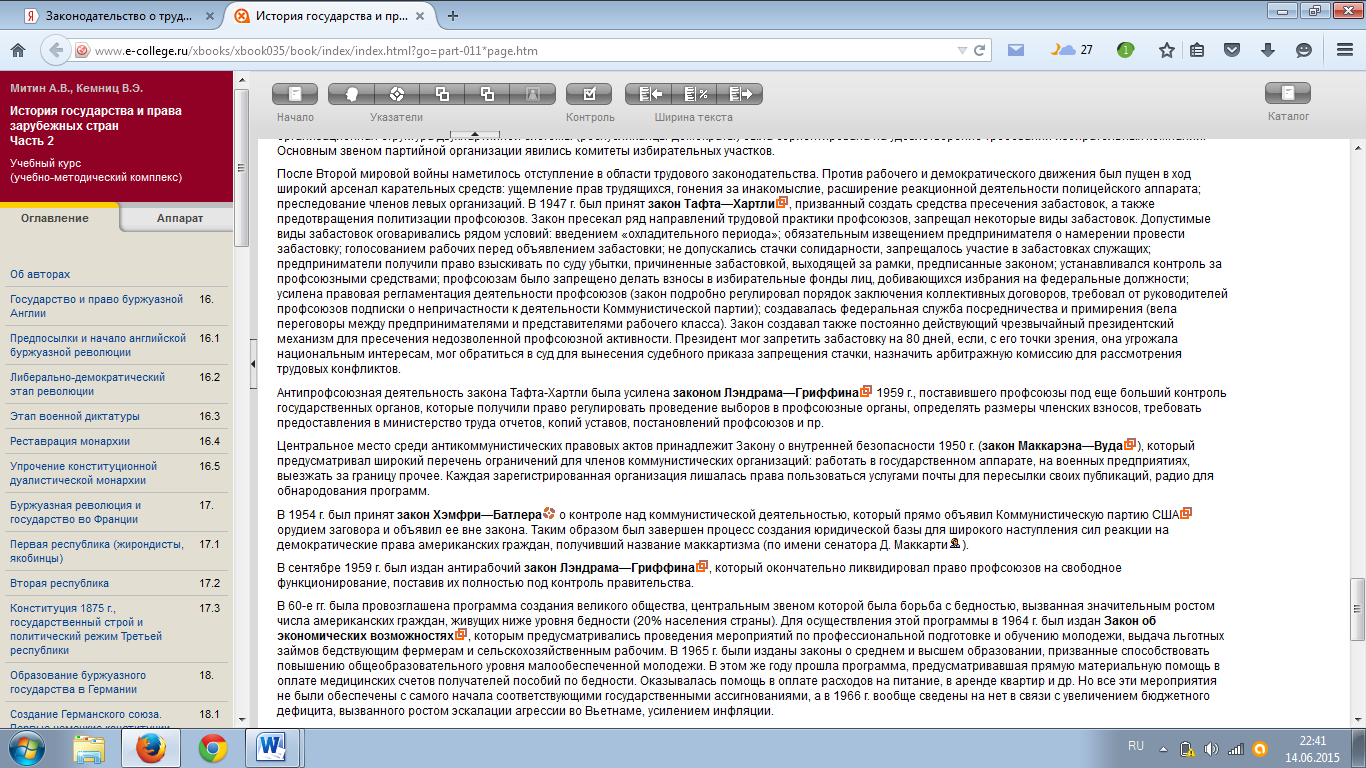Open Либерально-демократический этап революции section
This screenshot has height=768, width=1366.
[87, 383]
